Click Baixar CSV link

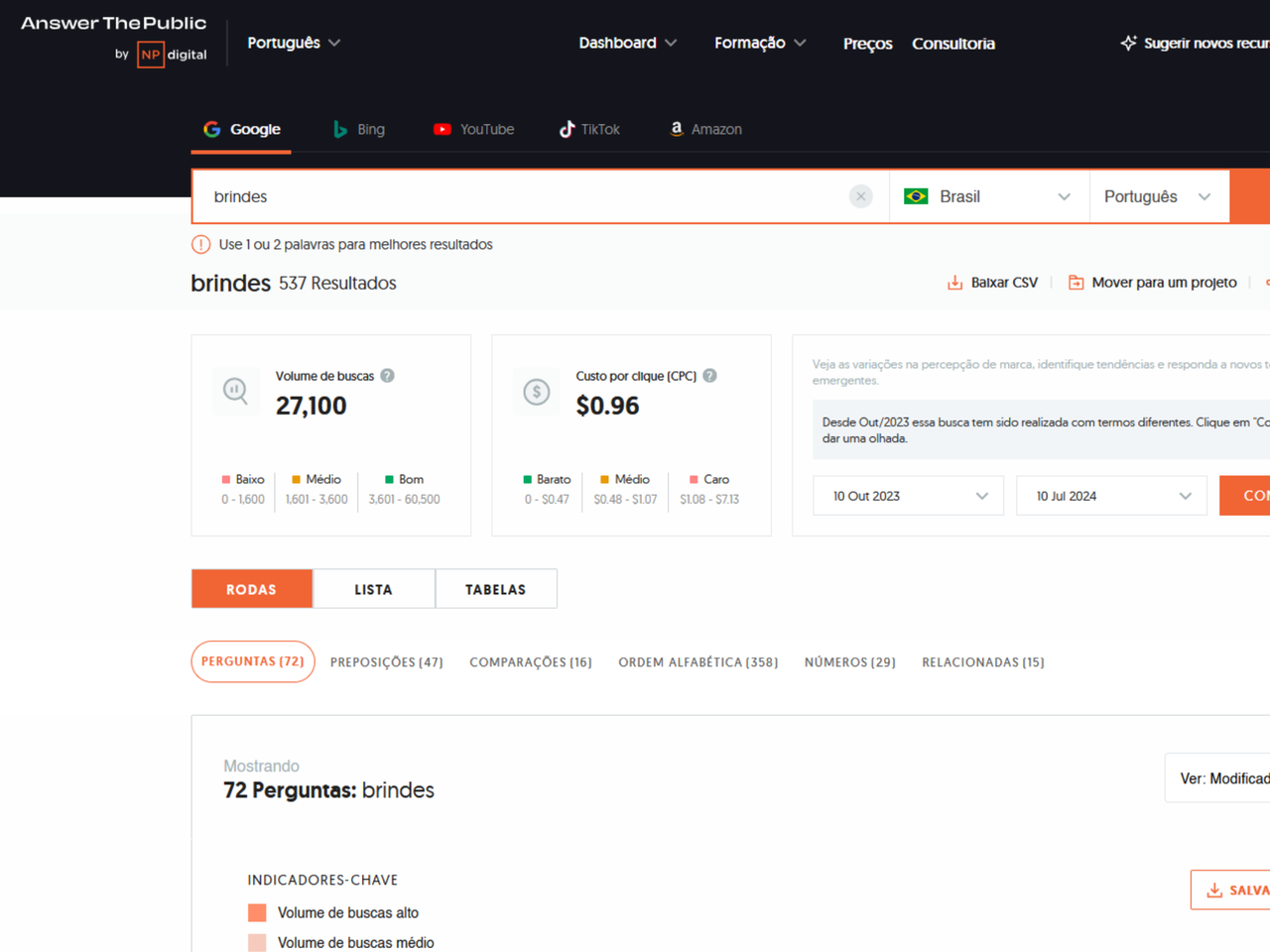[x=992, y=283]
